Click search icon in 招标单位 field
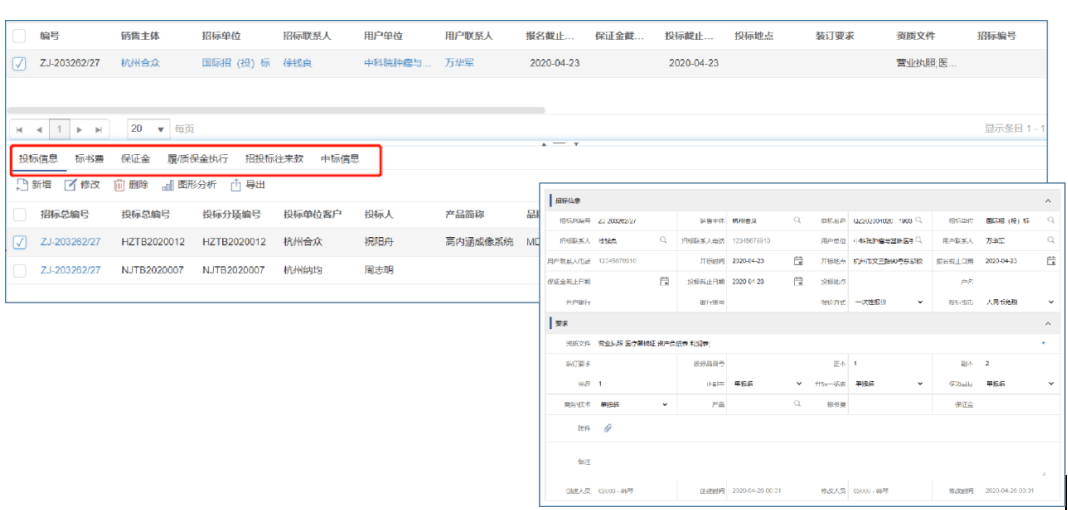Viewport: 1068px width, 510px height. point(1051,221)
